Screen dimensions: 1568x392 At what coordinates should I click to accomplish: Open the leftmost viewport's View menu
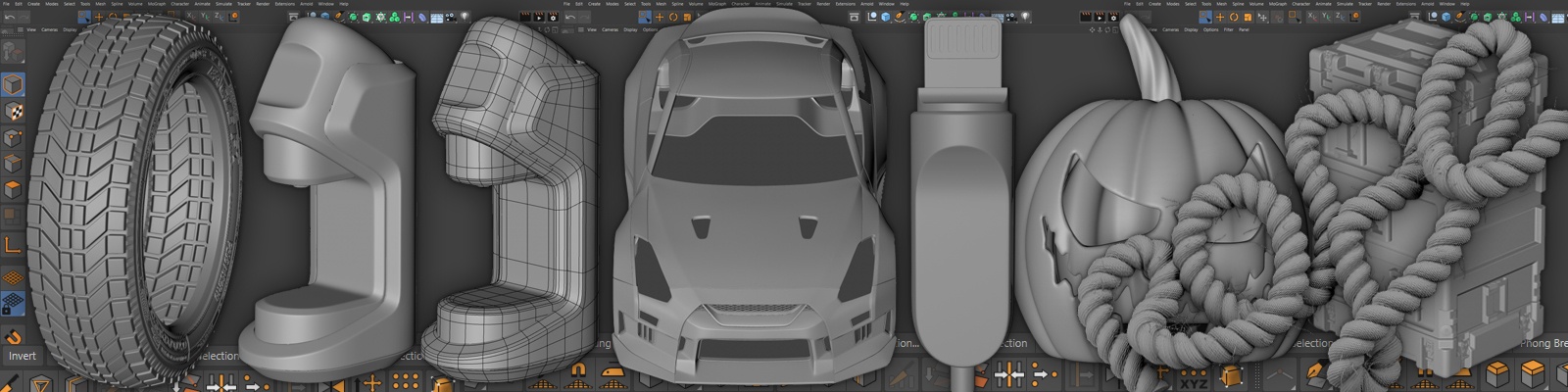coord(31,30)
